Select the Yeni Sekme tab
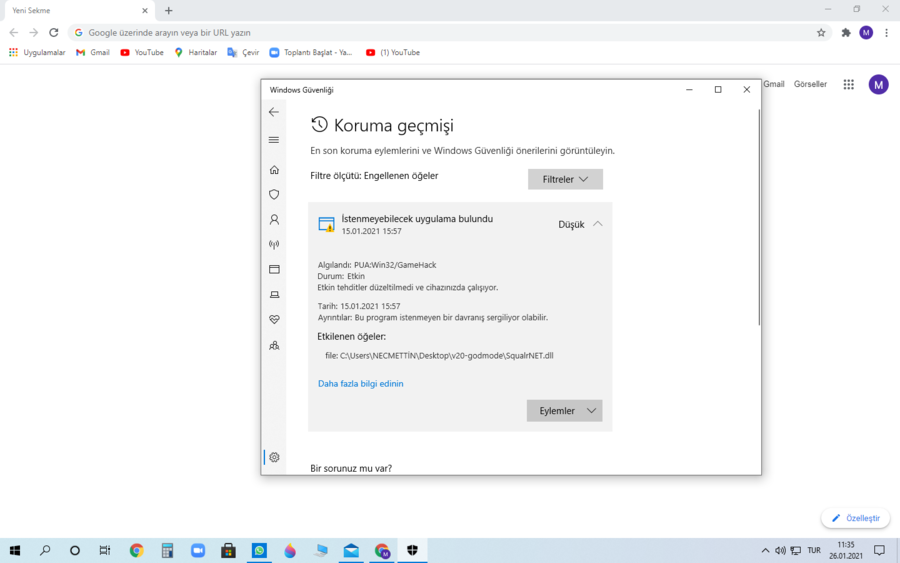The width and height of the screenshot is (900, 563). pyautogui.click(x=79, y=10)
